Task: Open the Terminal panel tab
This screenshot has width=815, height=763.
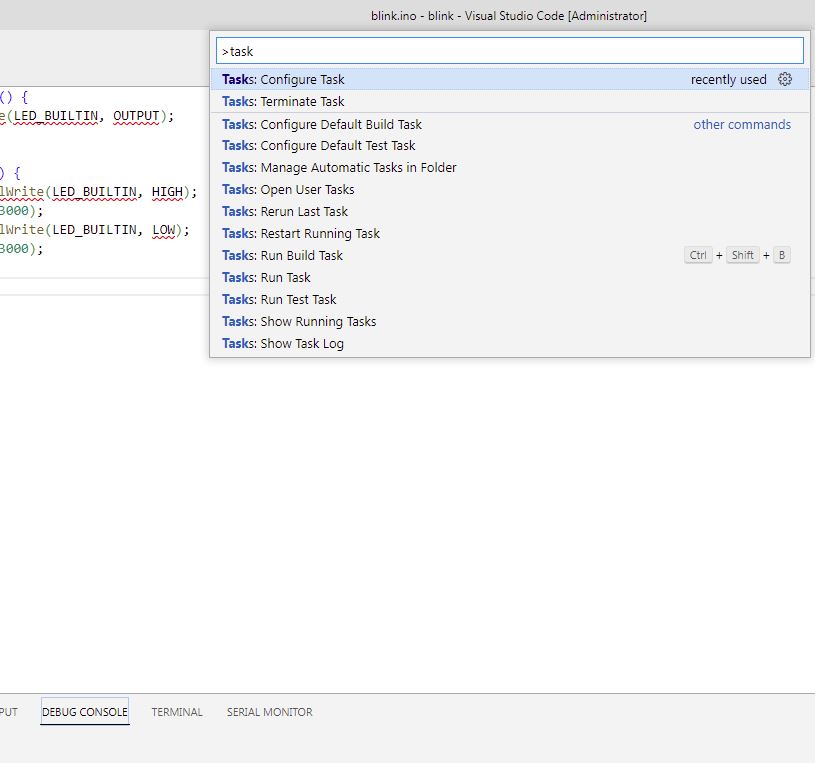Action: click(177, 712)
